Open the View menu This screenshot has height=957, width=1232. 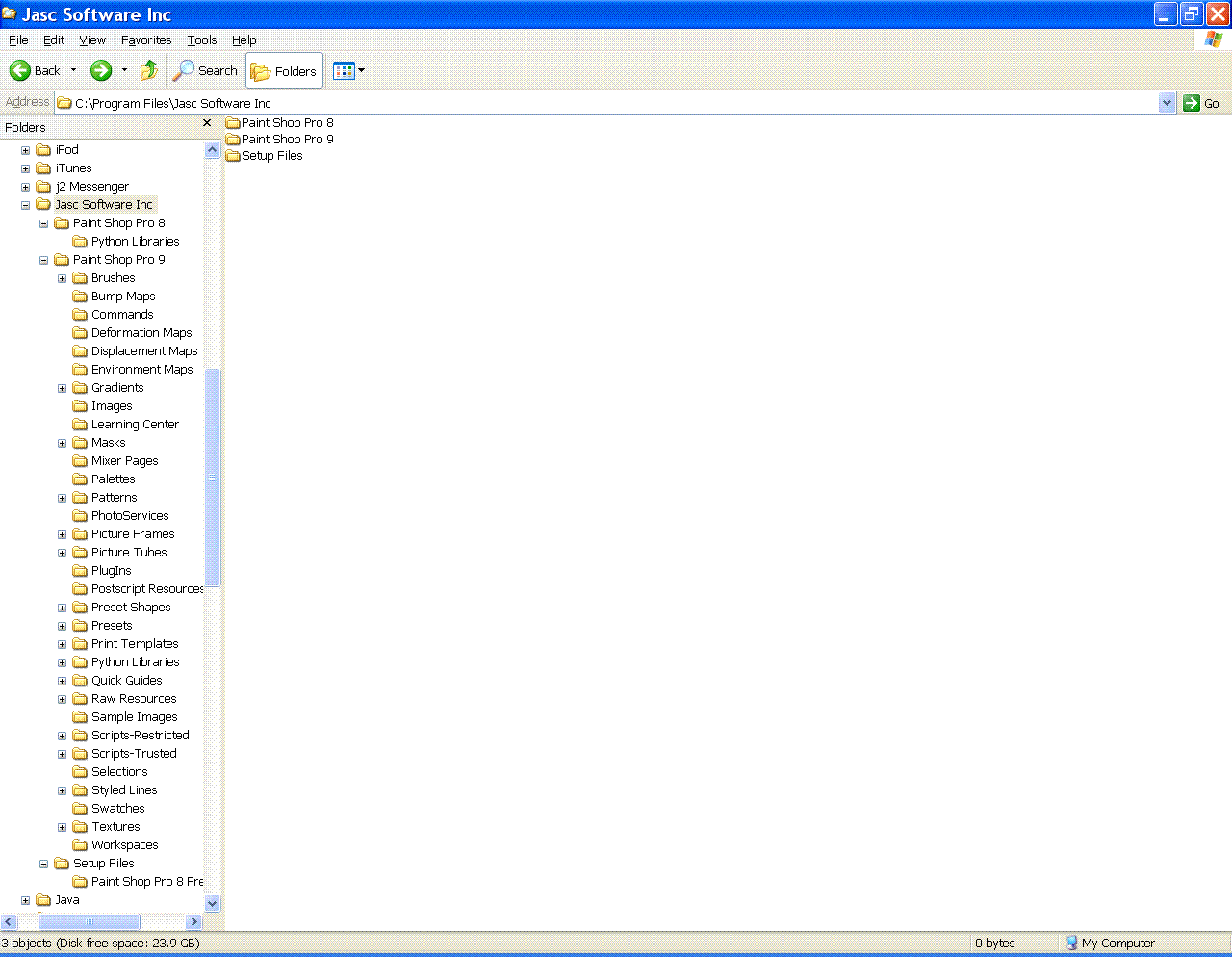click(x=92, y=39)
